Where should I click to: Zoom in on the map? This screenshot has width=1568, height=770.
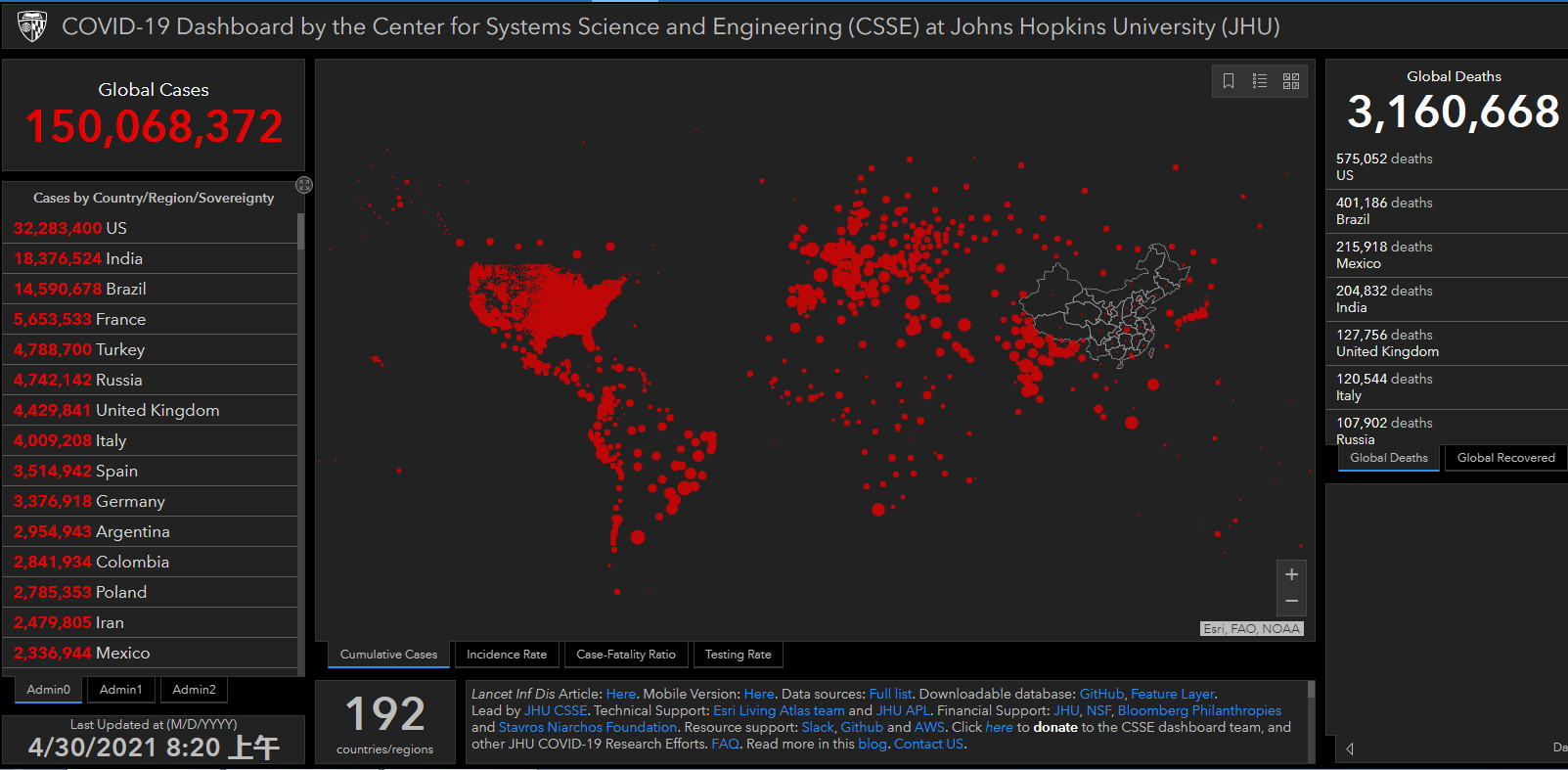[x=1291, y=574]
